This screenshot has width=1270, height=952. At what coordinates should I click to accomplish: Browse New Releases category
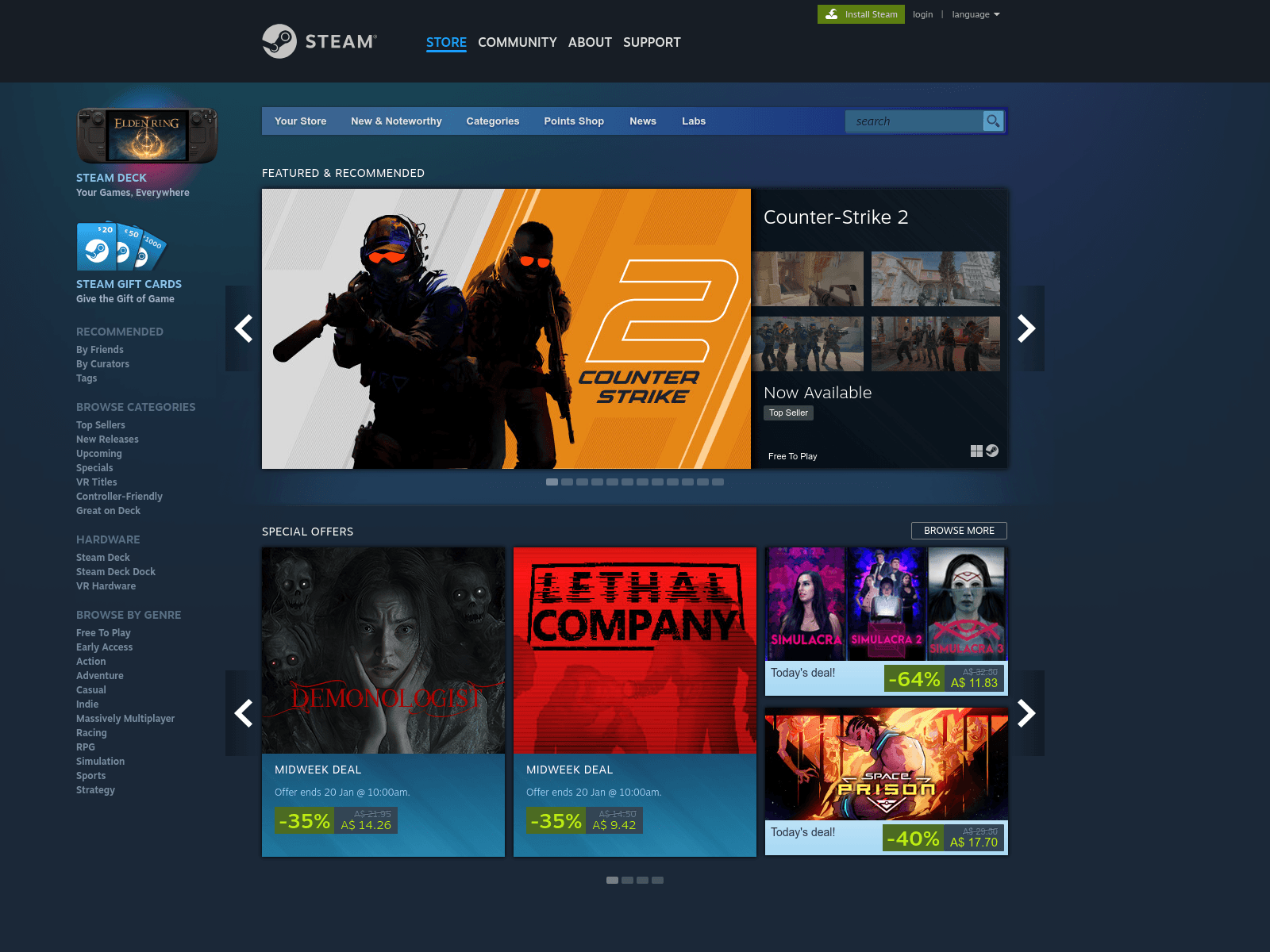point(107,440)
